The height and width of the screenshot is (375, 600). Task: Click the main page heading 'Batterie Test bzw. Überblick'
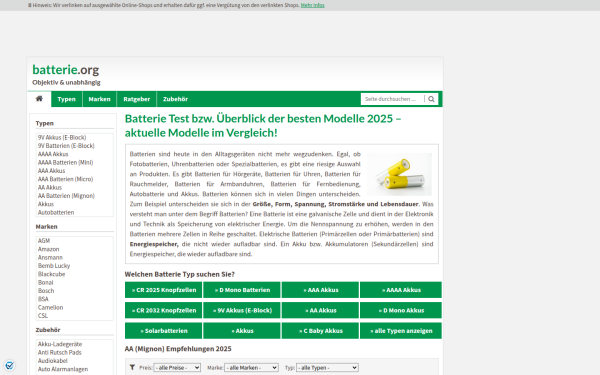click(263, 126)
